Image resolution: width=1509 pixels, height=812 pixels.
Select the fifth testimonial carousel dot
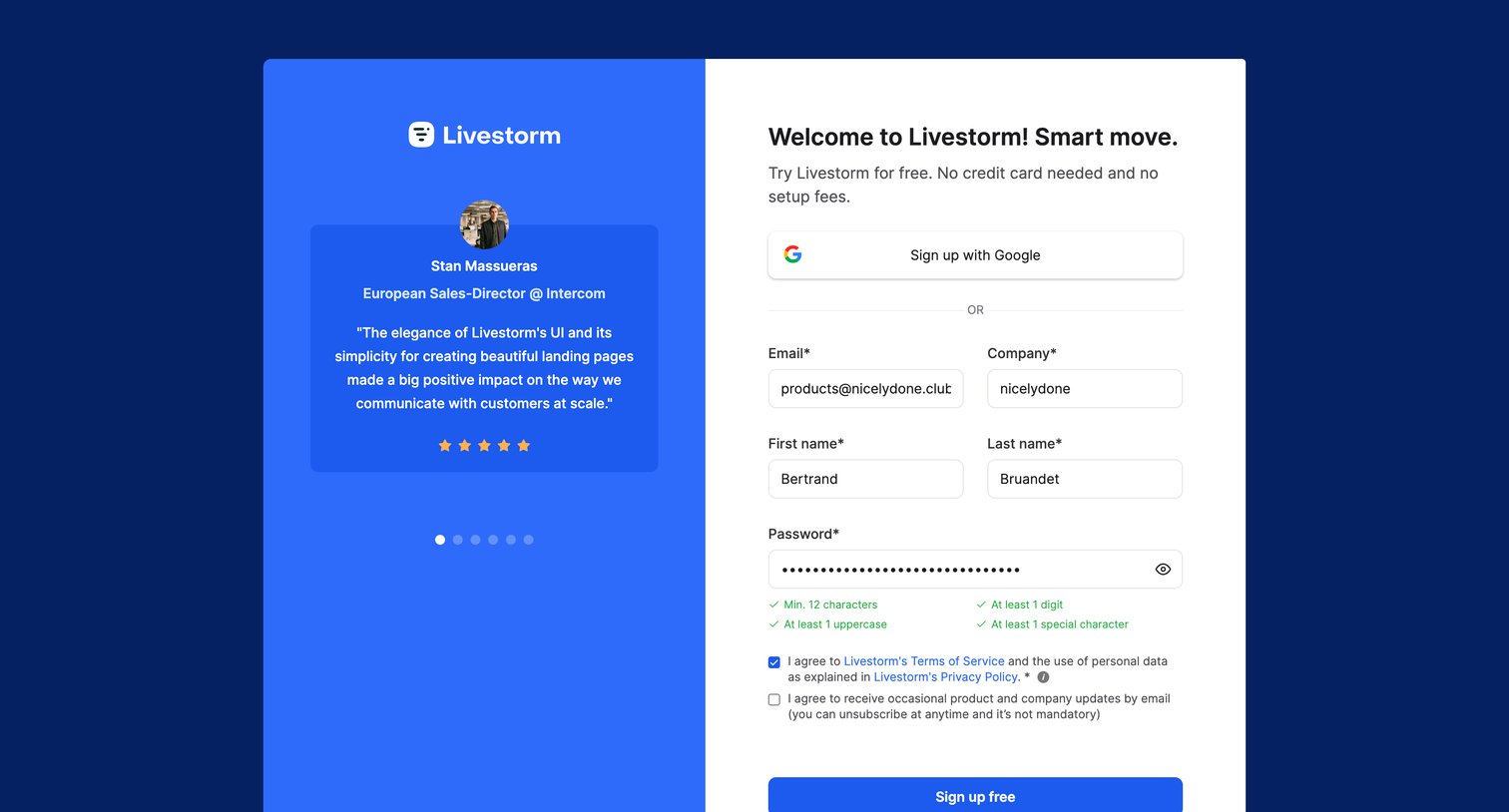tap(511, 540)
